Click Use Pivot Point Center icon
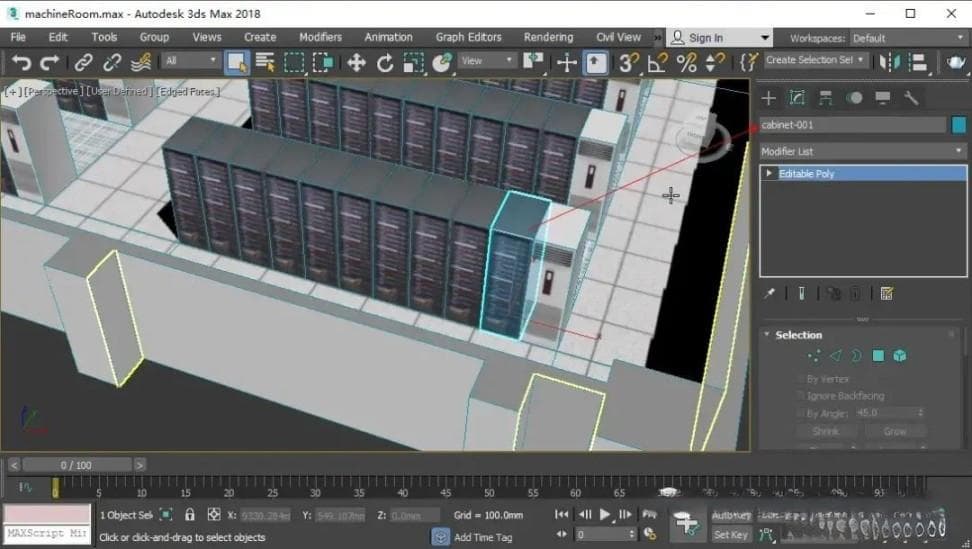972x549 pixels. click(x=533, y=61)
